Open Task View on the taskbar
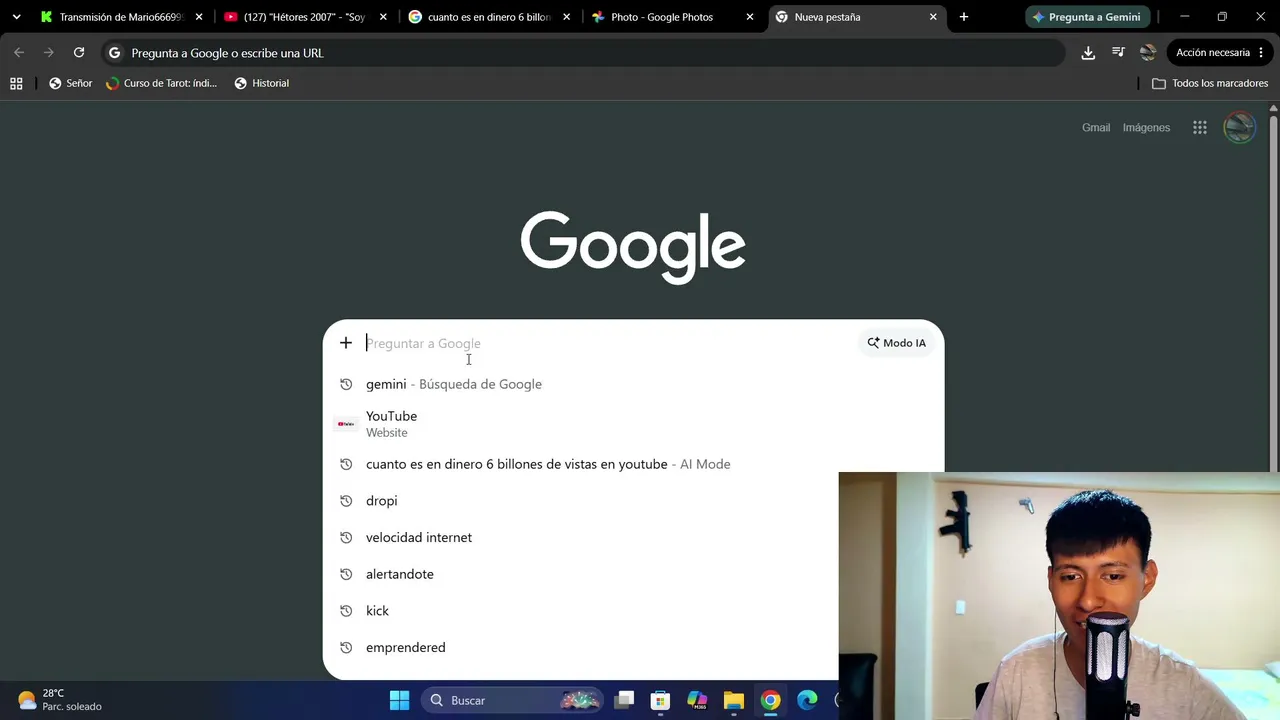 624,700
